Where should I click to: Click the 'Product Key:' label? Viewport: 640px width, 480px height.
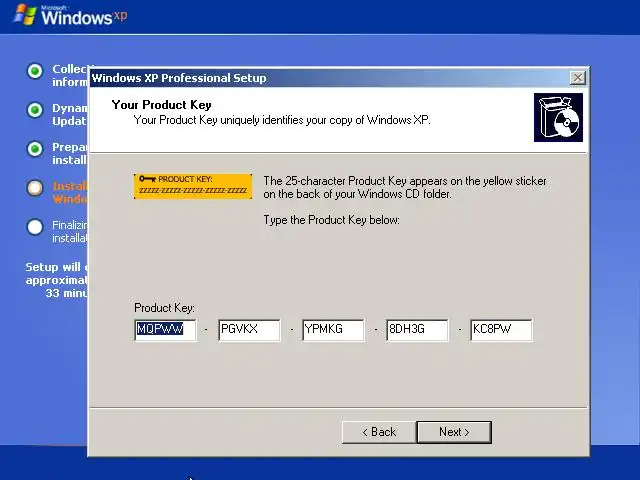[x=164, y=308]
